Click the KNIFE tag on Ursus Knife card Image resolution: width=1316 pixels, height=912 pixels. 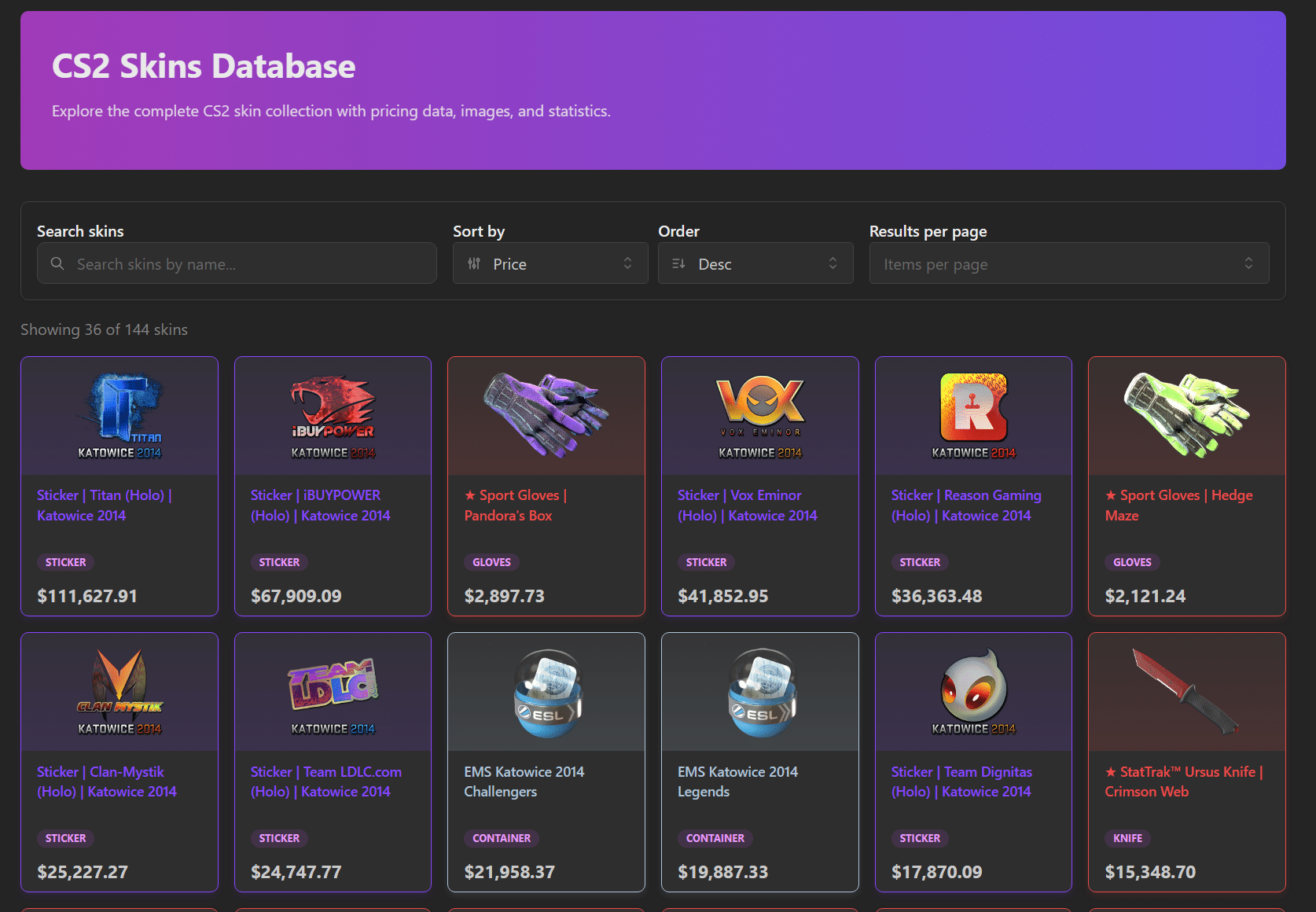pos(1127,838)
